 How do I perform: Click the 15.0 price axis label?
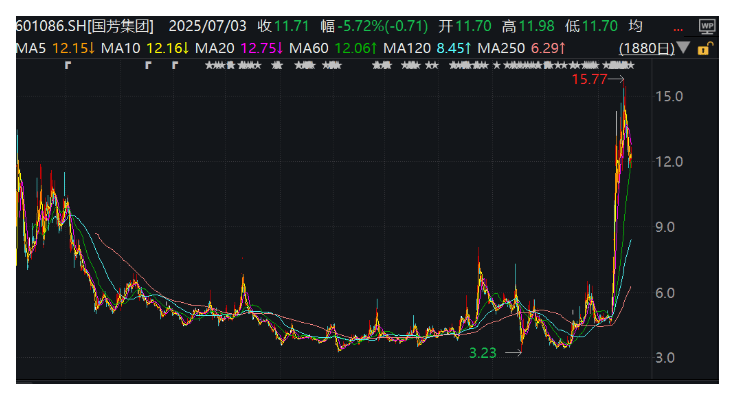coord(669,96)
